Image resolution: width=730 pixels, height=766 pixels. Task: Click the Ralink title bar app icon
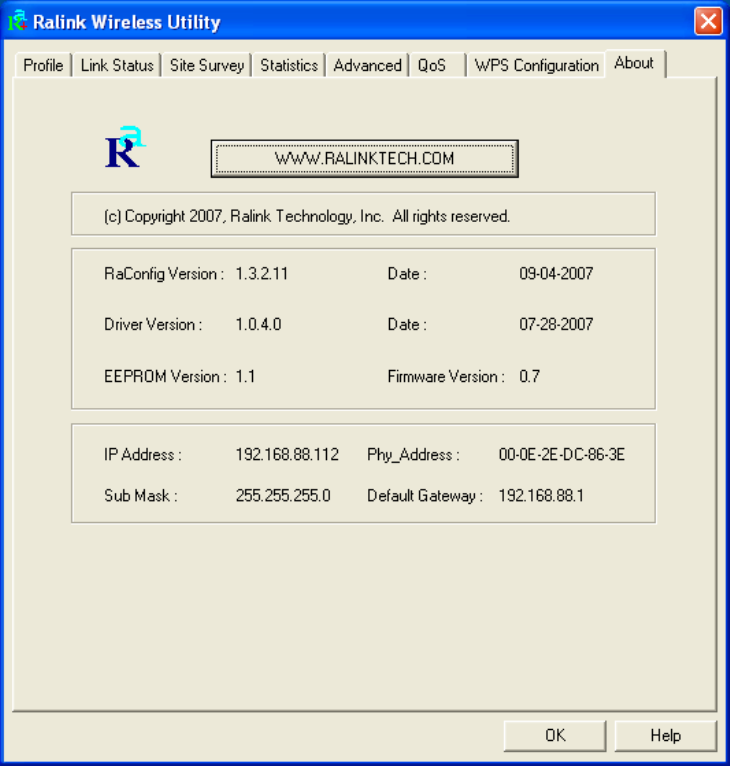(17, 21)
